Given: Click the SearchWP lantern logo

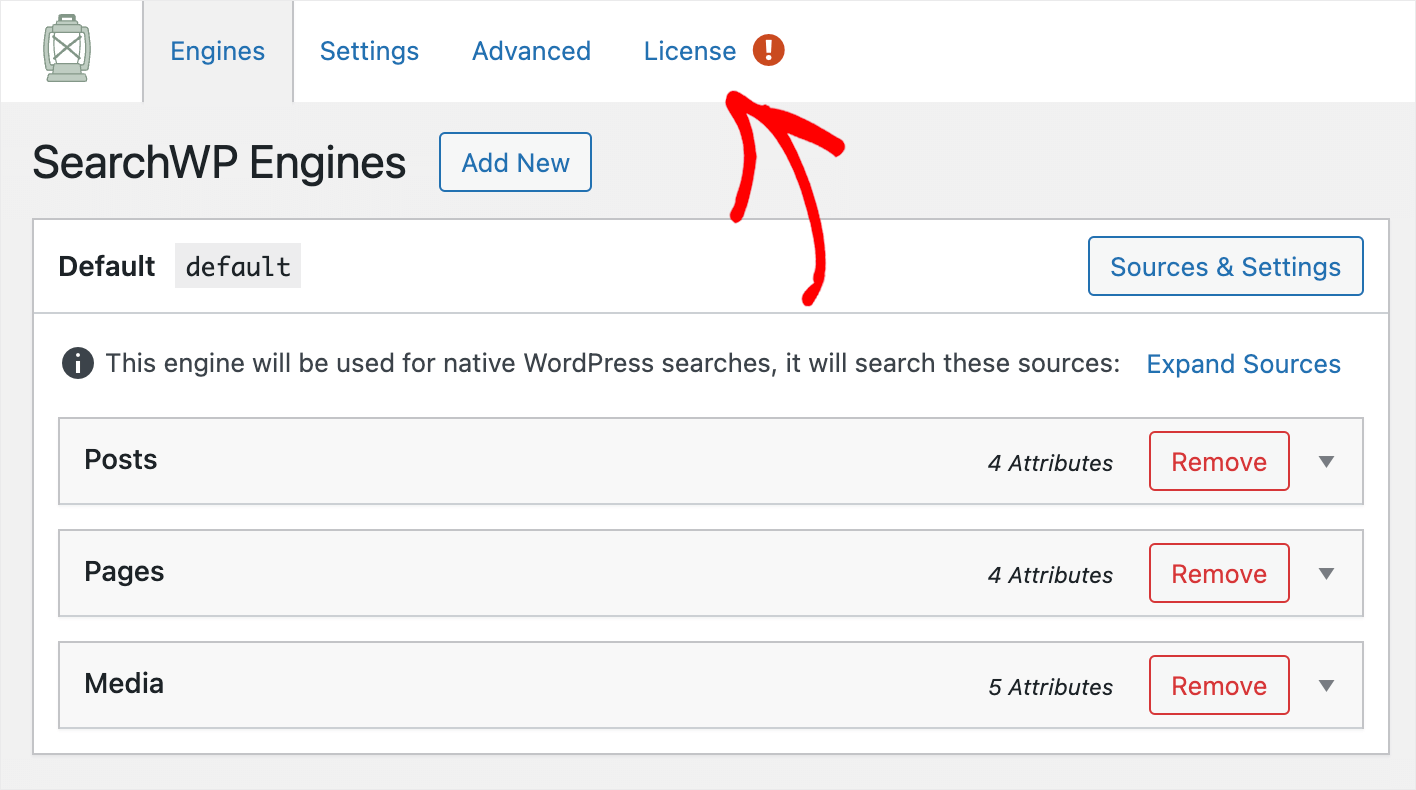Looking at the screenshot, I should click(x=68, y=48).
